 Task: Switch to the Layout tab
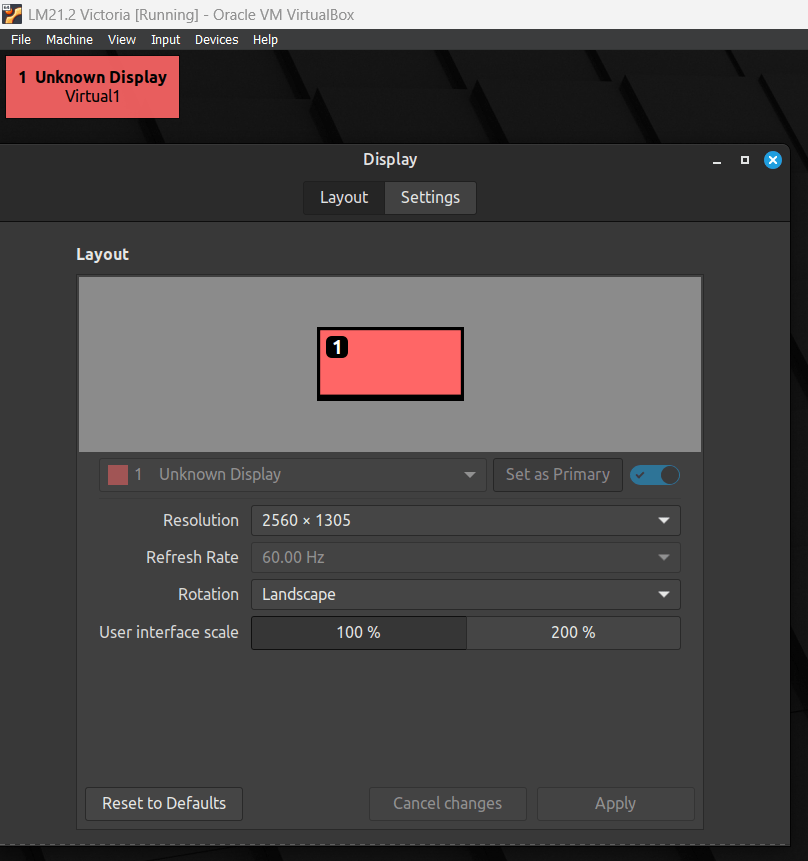344,197
